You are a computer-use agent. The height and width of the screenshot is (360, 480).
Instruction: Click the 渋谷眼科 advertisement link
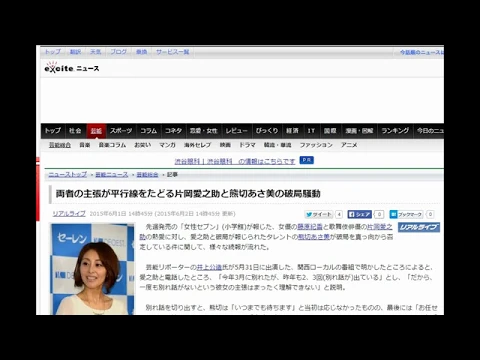235,161
